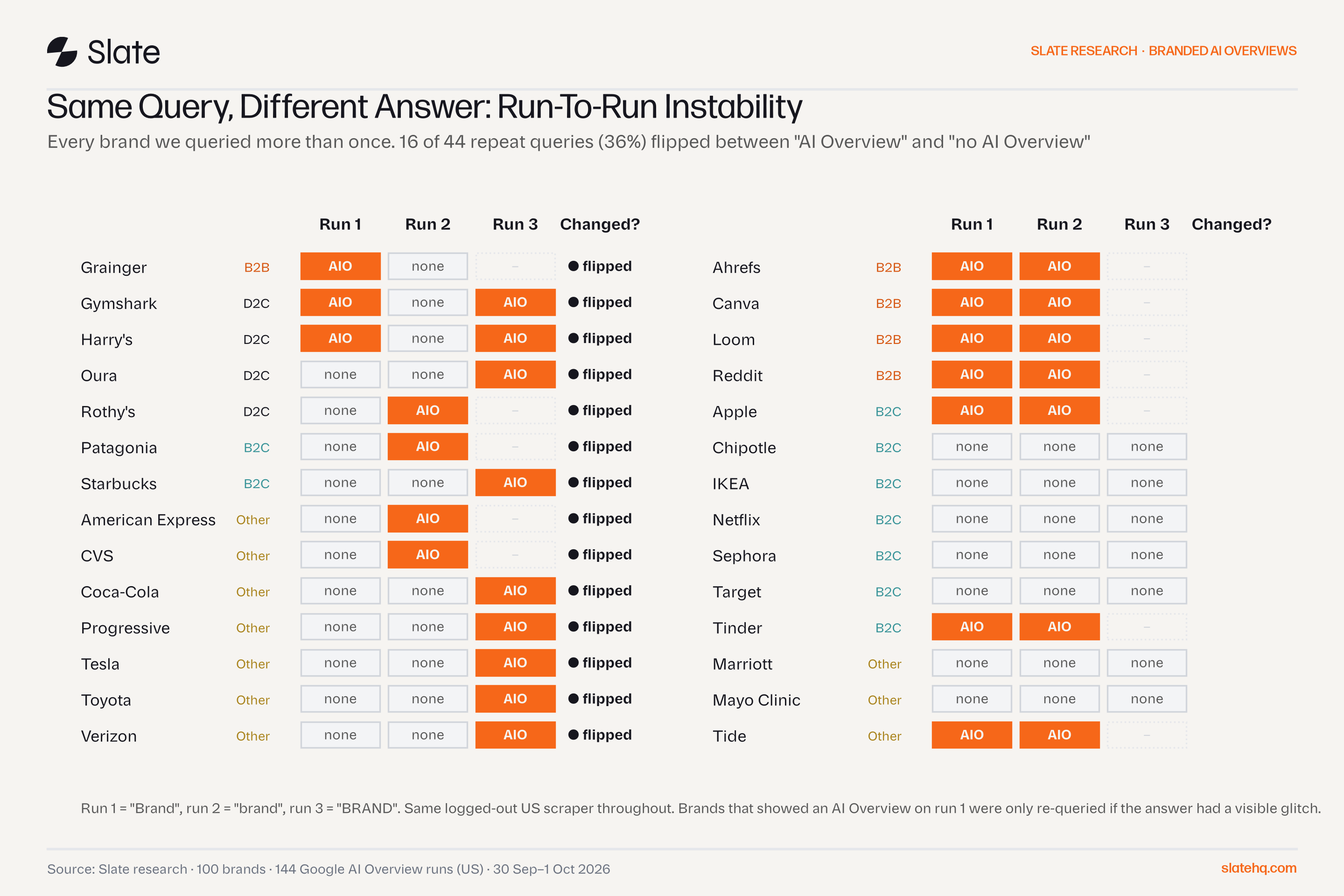This screenshot has height=896, width=1344.
Task: Select Tide's Run 2 AIO cell
Action: pos(1059,735)
